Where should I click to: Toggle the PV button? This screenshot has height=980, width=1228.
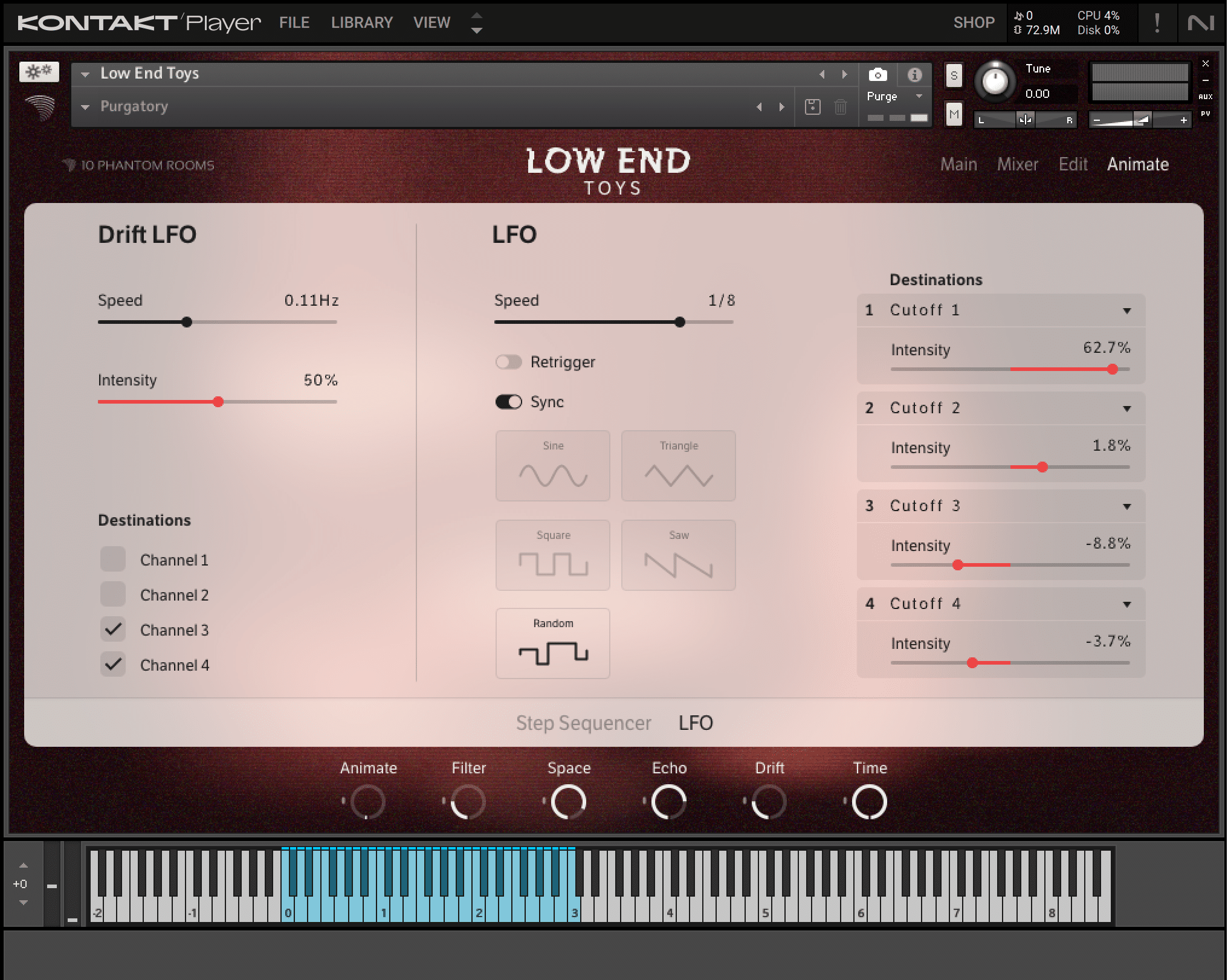click(1205, 114)
